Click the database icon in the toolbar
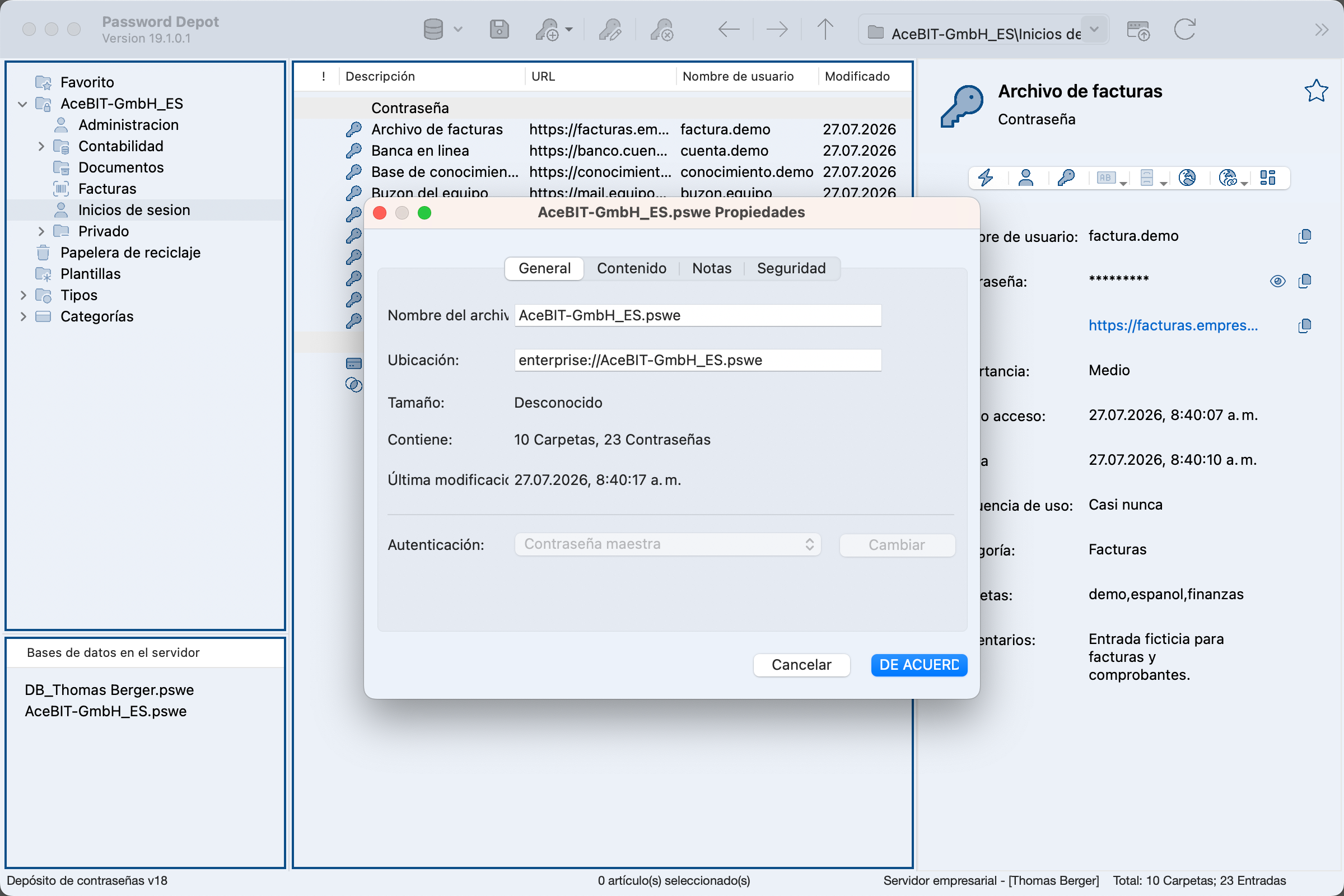The width and height of the screenshot is (1344, 896). pyautogui.click(x=433, y=29)
